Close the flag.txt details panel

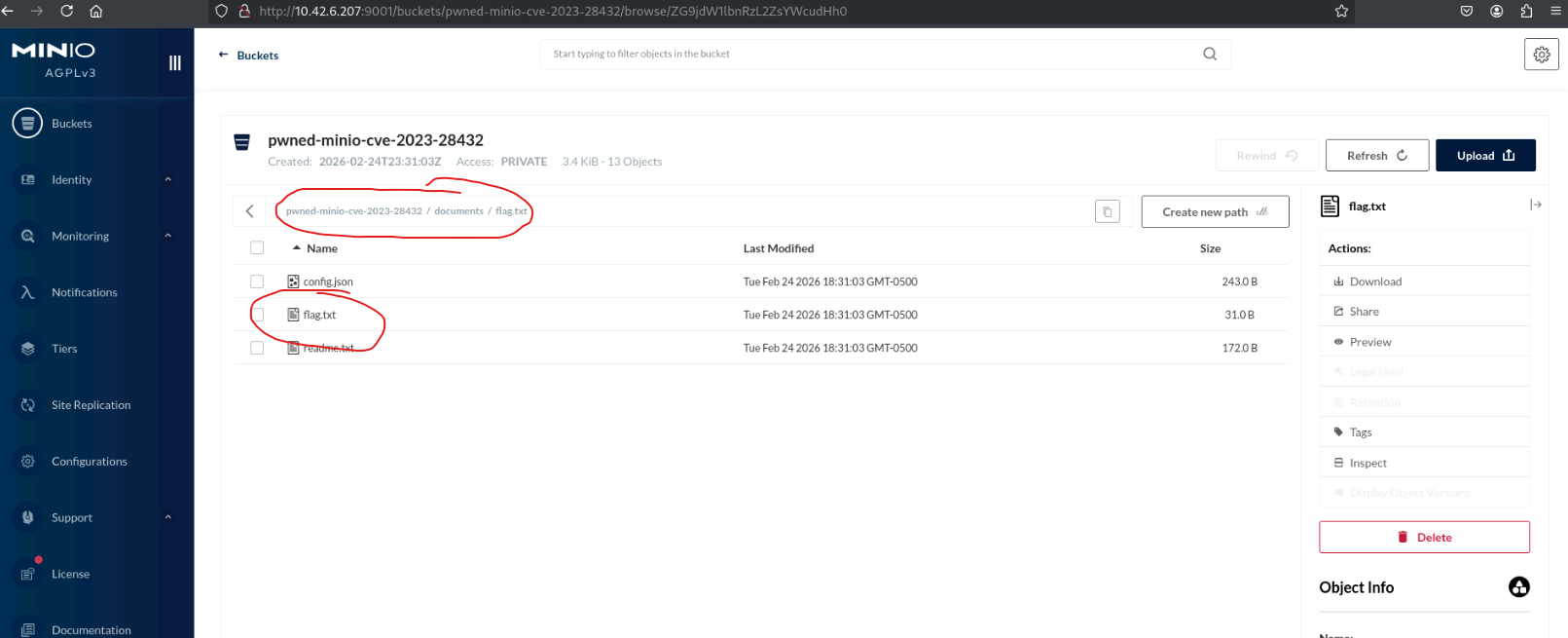pyautogui.click(x=1535, y=205)
